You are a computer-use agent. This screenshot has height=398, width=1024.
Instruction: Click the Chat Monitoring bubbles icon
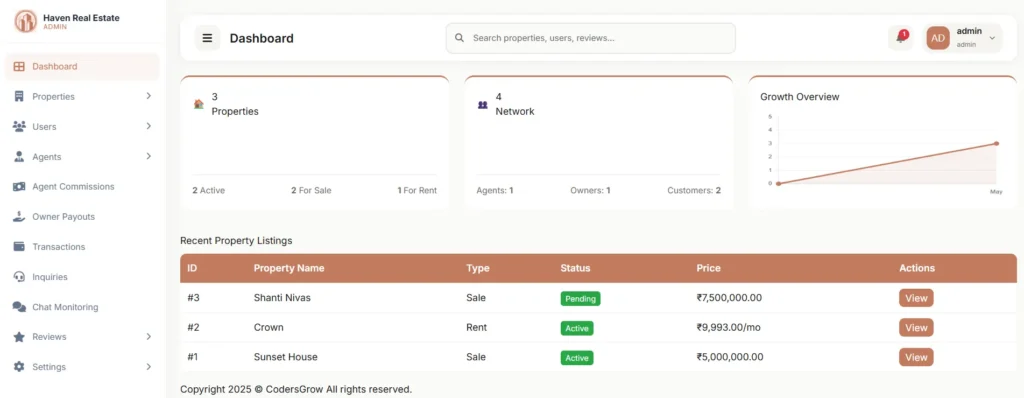click(19, 307)
